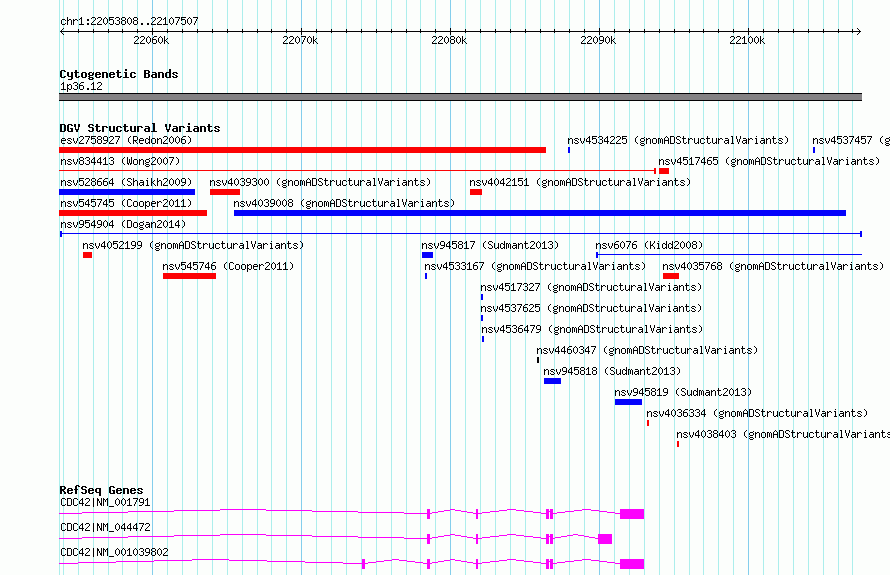Open variant nsv954904 (Dogan2014) label
Screen dimensions: 890x575
[123, 224]
